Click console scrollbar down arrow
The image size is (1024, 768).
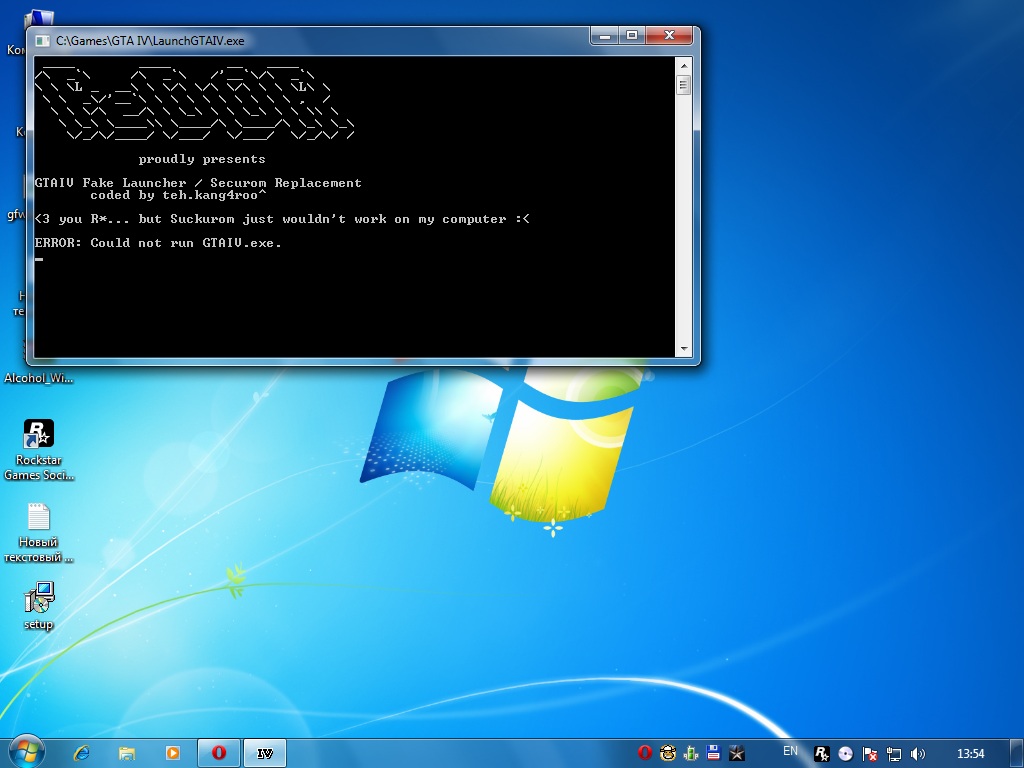[x=684, y=349]
